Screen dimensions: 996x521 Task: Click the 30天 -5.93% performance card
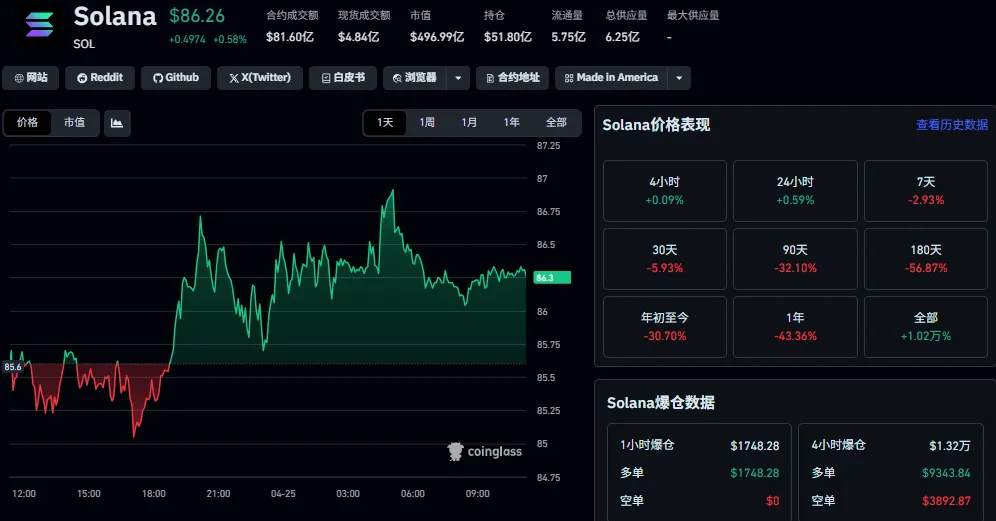coord(664,259)
